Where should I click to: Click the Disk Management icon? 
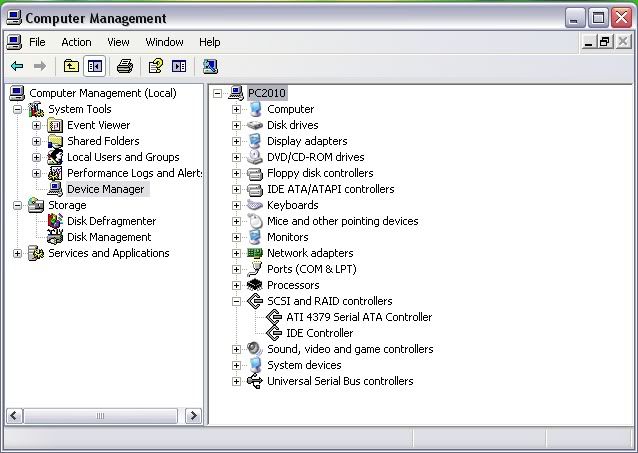(55, 237)
